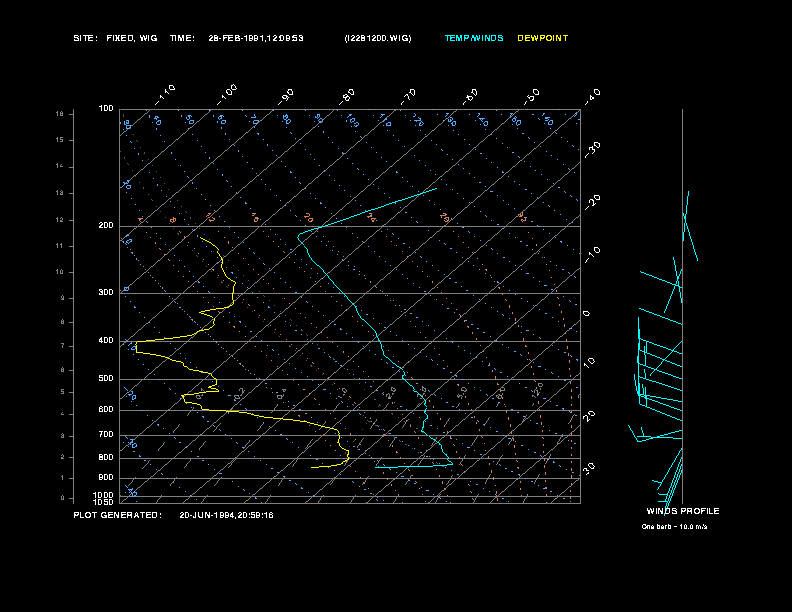Click the yellow DEWPOINT legend label

coord(542,38)
